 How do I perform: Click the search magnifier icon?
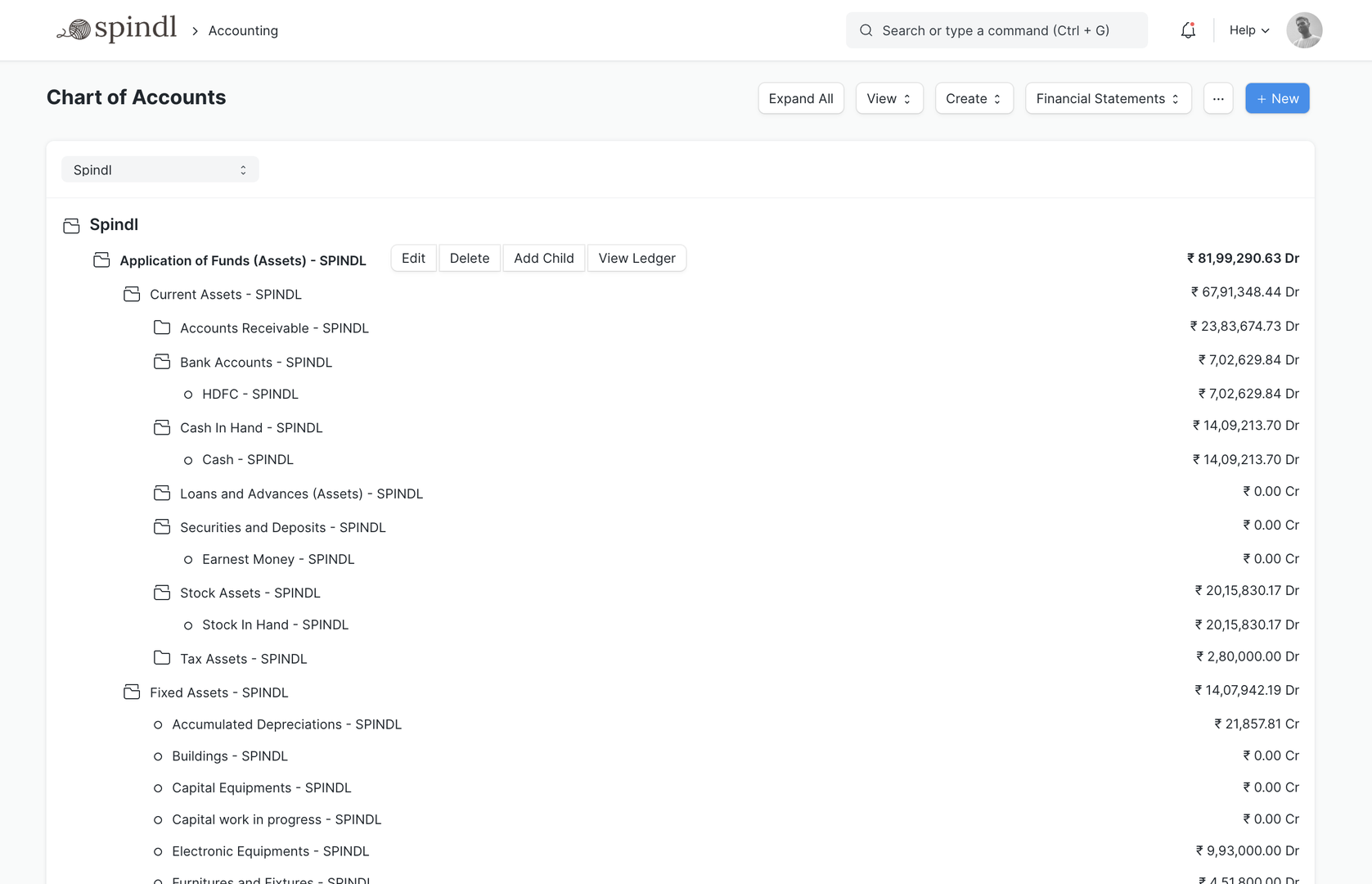(x=866, y=30)
